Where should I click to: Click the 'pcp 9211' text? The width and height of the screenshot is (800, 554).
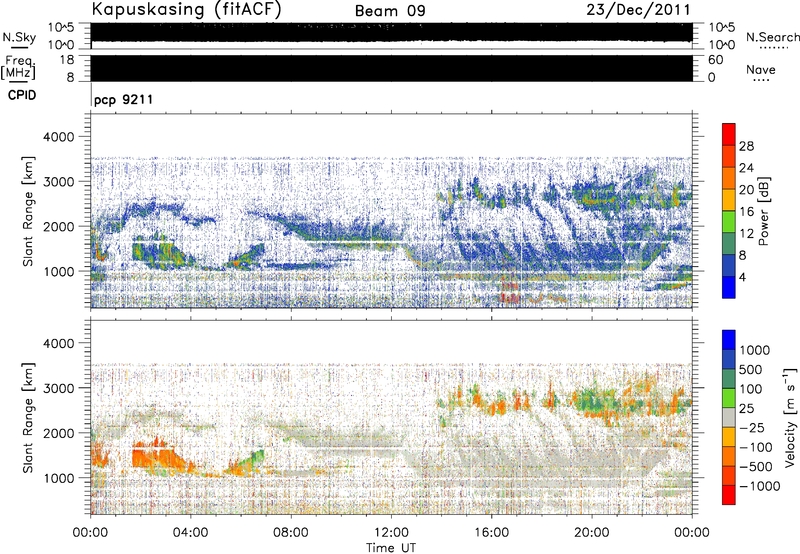point(123,99)
